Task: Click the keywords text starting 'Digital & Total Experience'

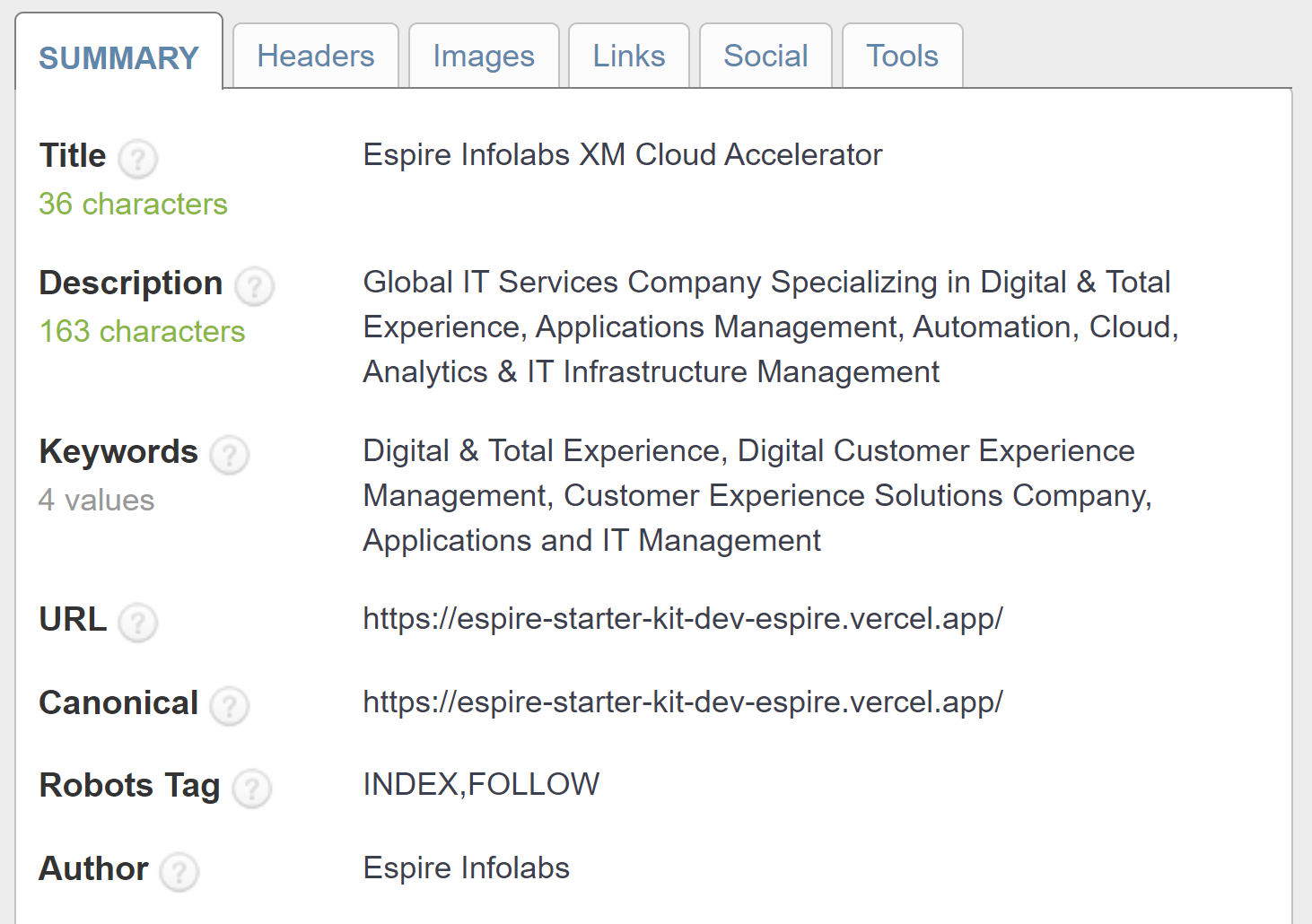Action: (x=757, y=495)
